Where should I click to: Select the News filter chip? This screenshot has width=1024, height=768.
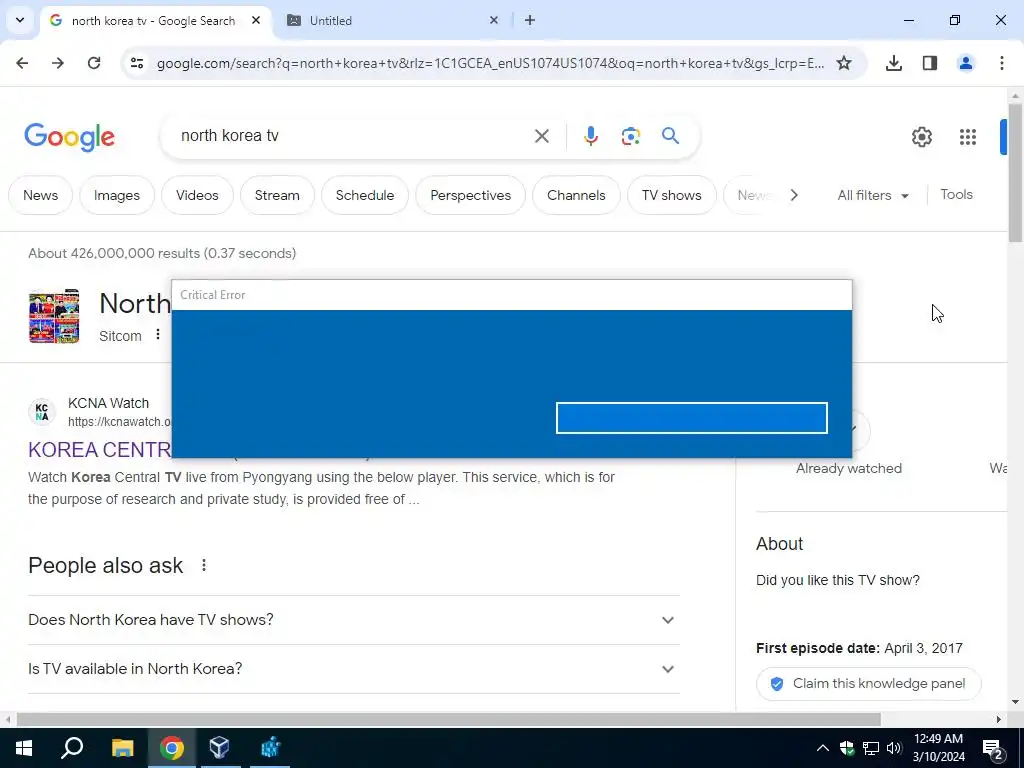pos(40,195)
